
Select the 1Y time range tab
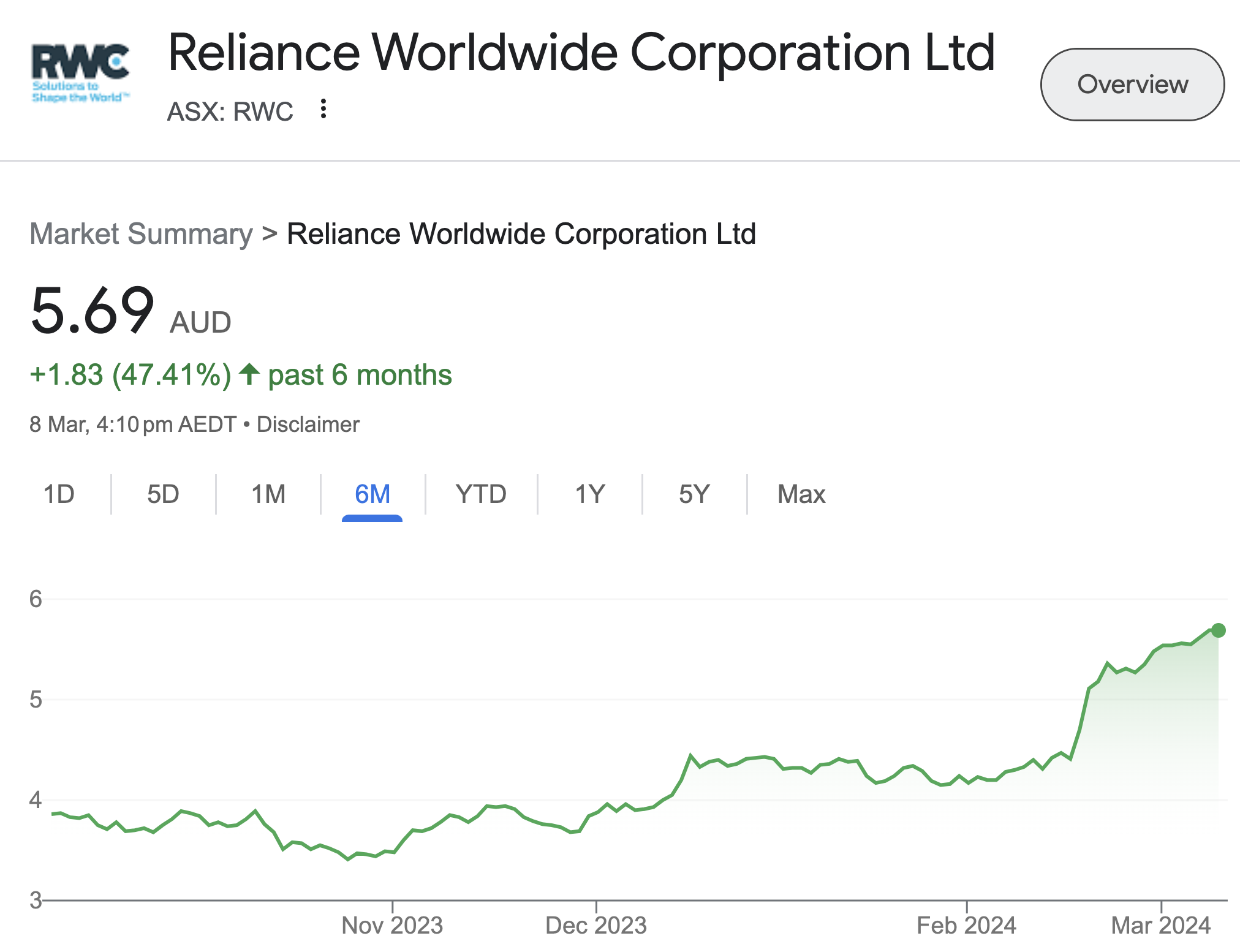click(x=590, y=494)
